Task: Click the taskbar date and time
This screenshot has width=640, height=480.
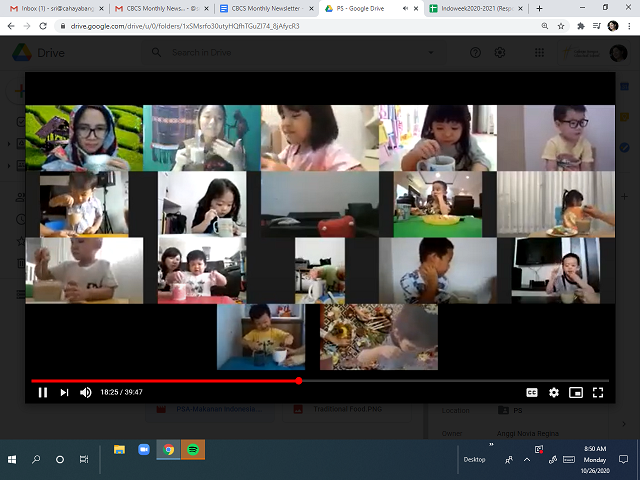Action: pyautogui.click(x=596, y=459)
